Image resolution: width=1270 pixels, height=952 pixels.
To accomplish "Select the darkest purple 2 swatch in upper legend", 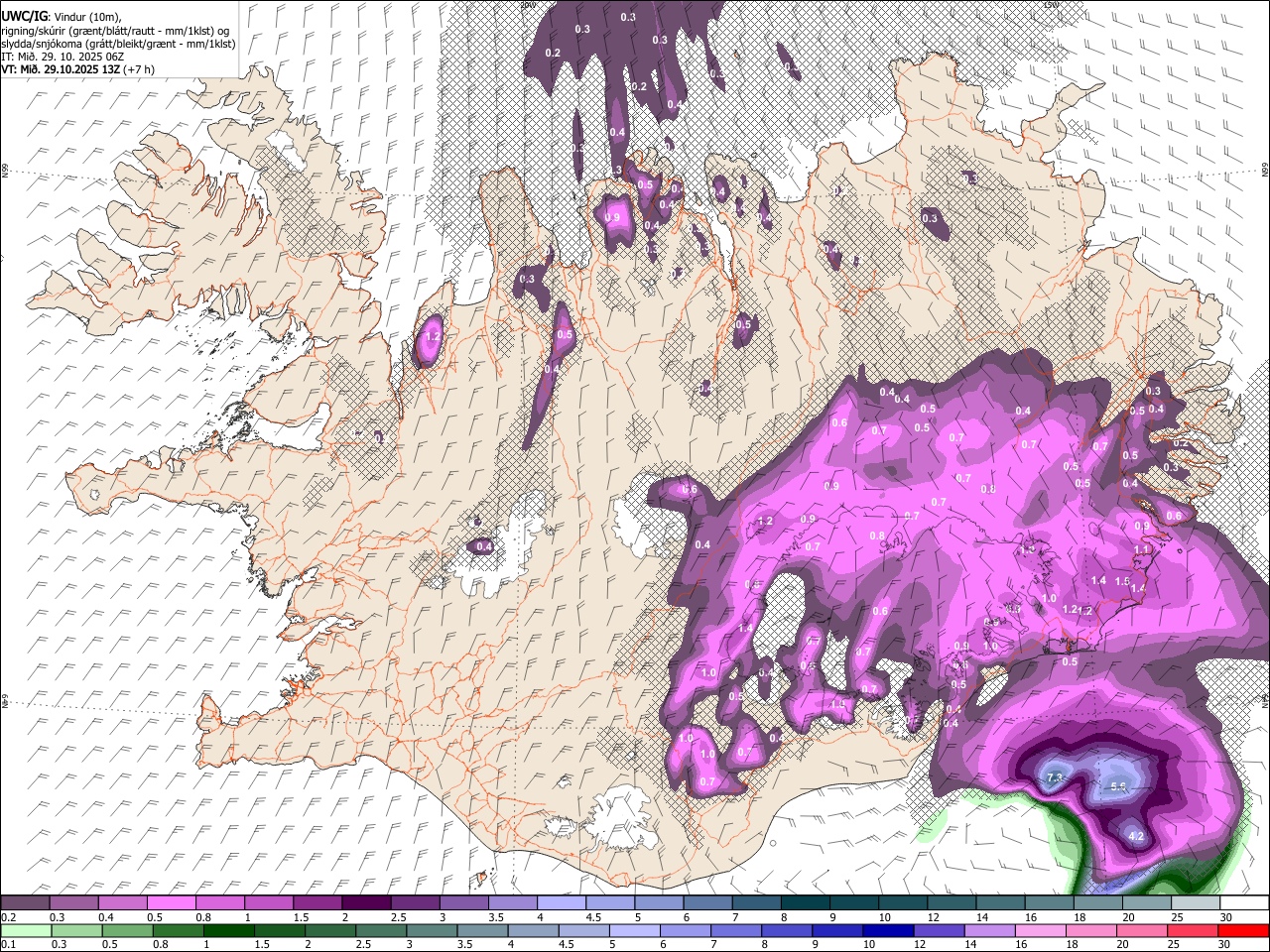I will coord(366,902).
